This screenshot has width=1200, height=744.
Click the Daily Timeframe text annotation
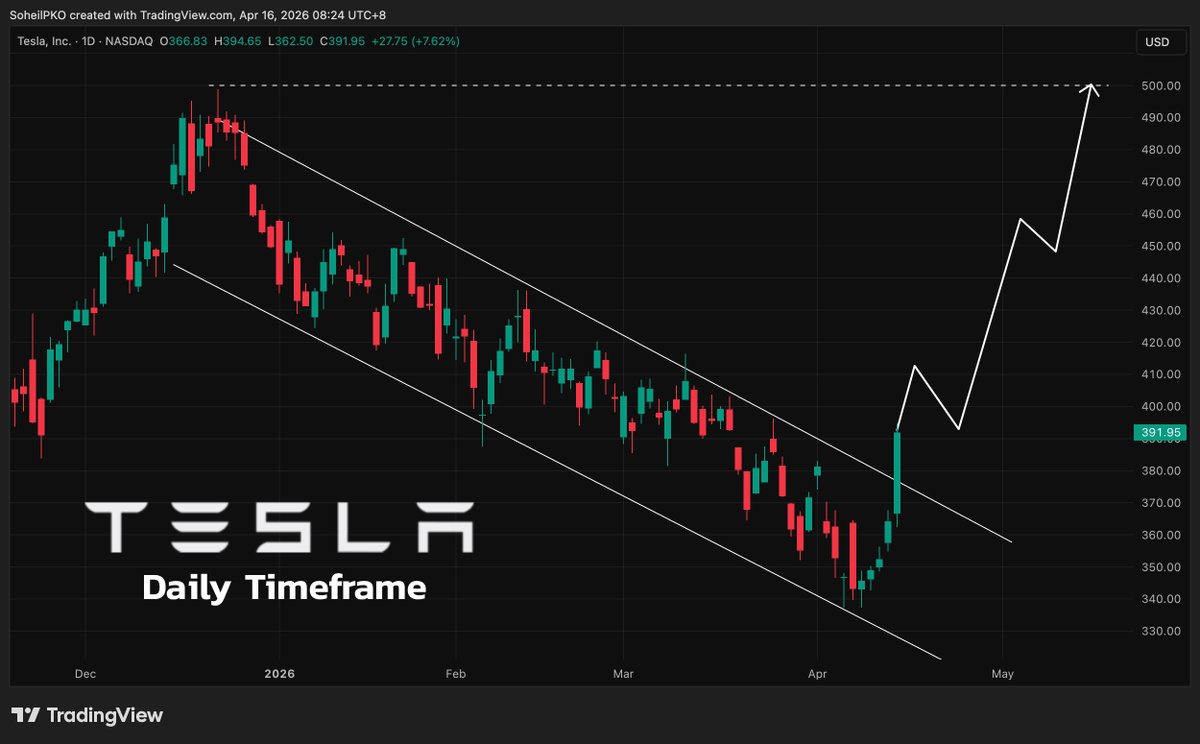tap(284, 587)
